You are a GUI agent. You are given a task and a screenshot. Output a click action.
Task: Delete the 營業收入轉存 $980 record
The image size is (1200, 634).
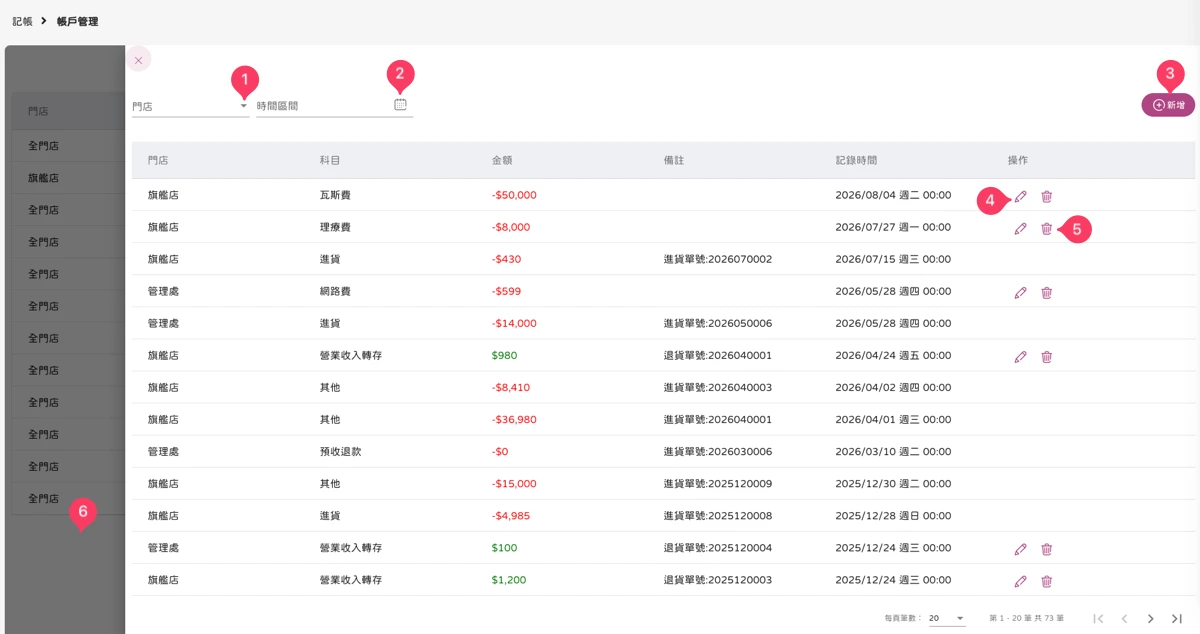pos(1046,356)
